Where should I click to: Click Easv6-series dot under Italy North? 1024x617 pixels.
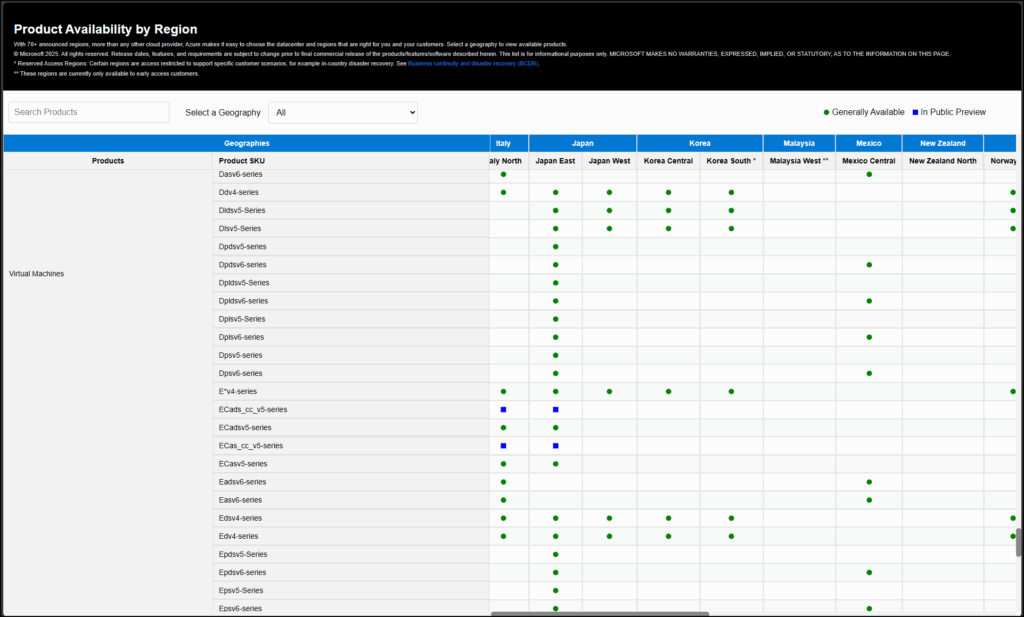click(504, 500)
